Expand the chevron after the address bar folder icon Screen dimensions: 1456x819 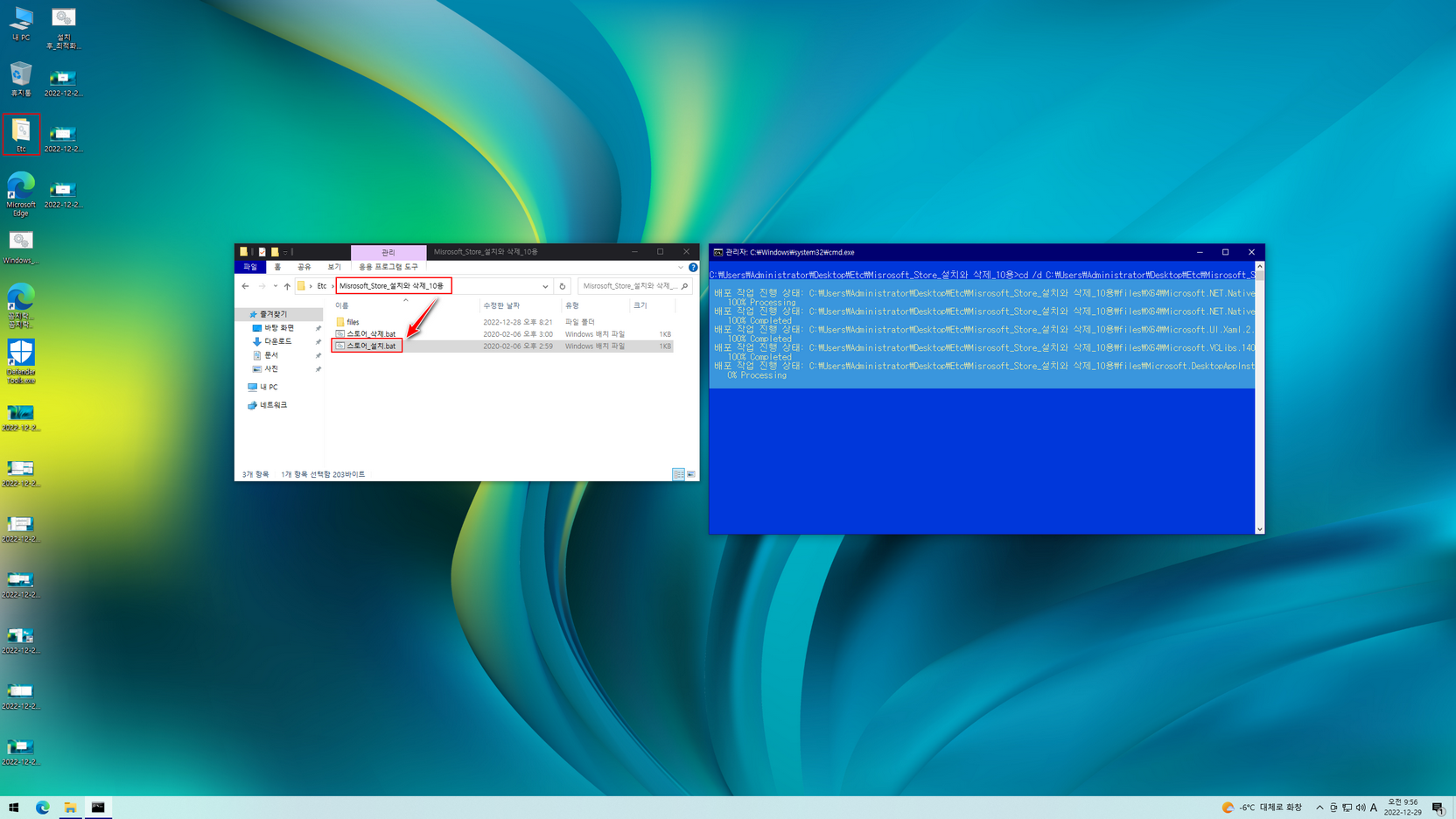point(311,286)
